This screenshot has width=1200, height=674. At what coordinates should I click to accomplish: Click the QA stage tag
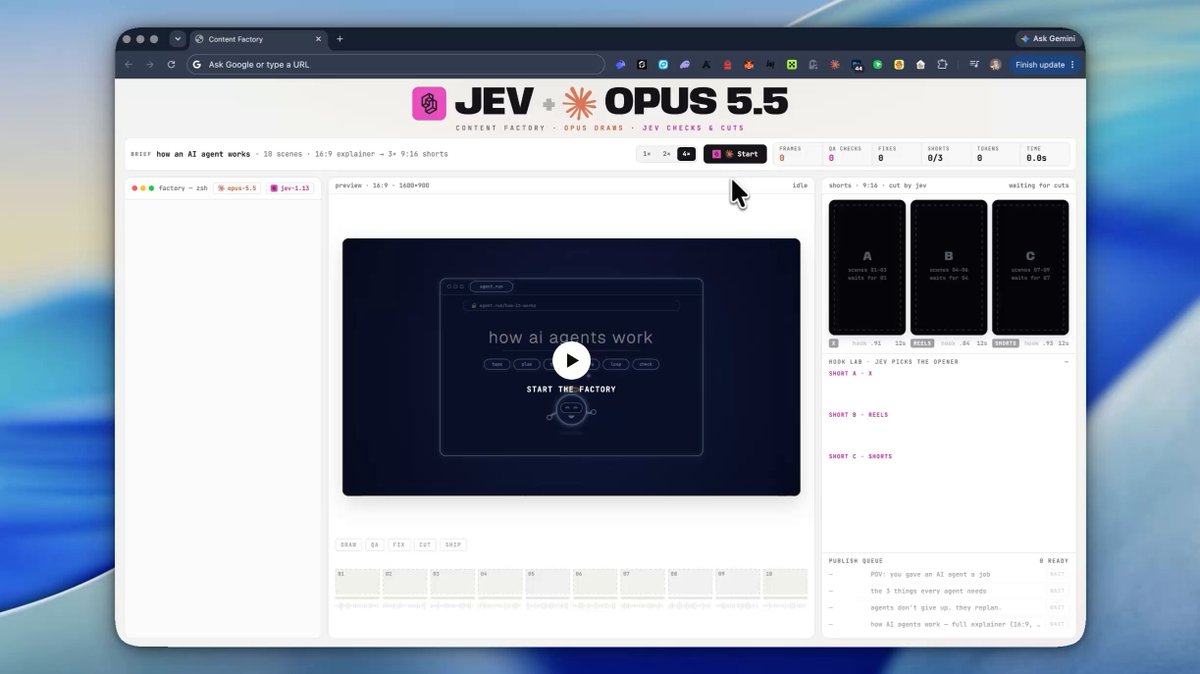(x=375, y=545)
